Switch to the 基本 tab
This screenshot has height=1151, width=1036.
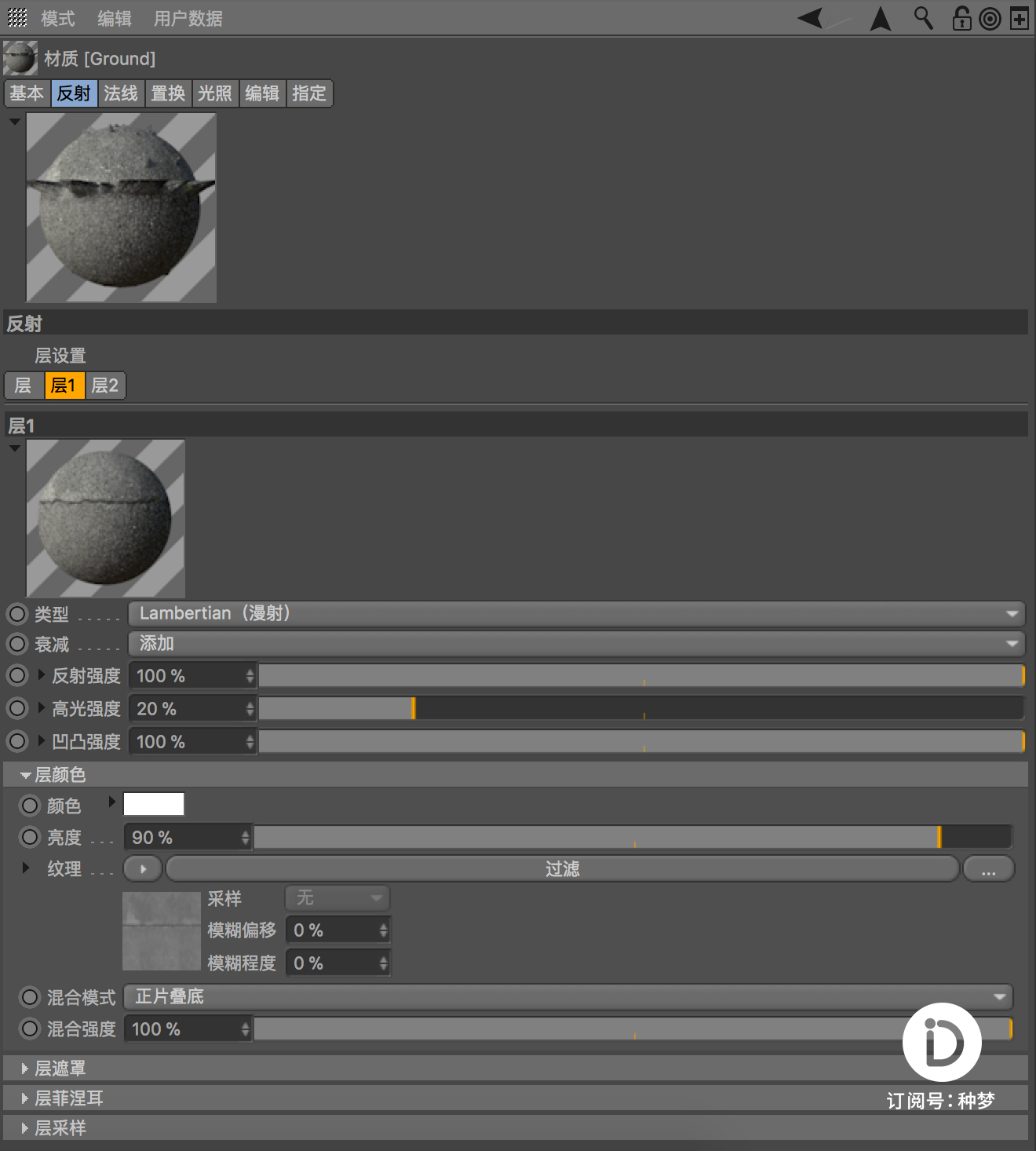(27, 93)
